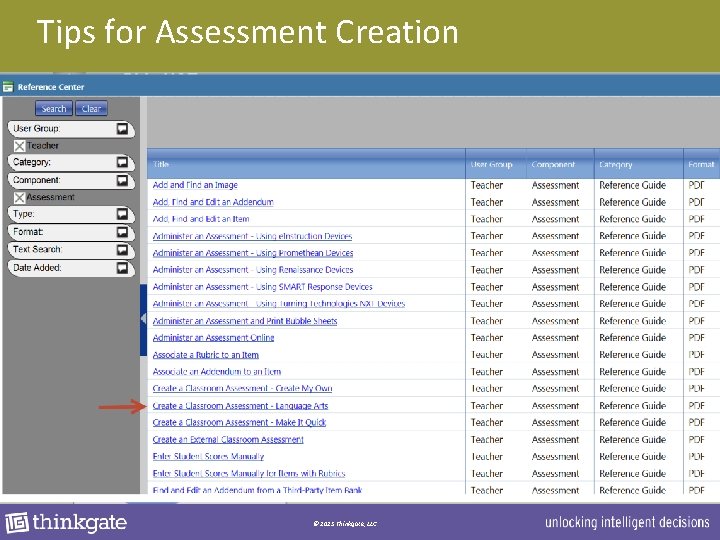Click the Reference Center window icon
Viewport: 720px width, 540px height.
8,87
